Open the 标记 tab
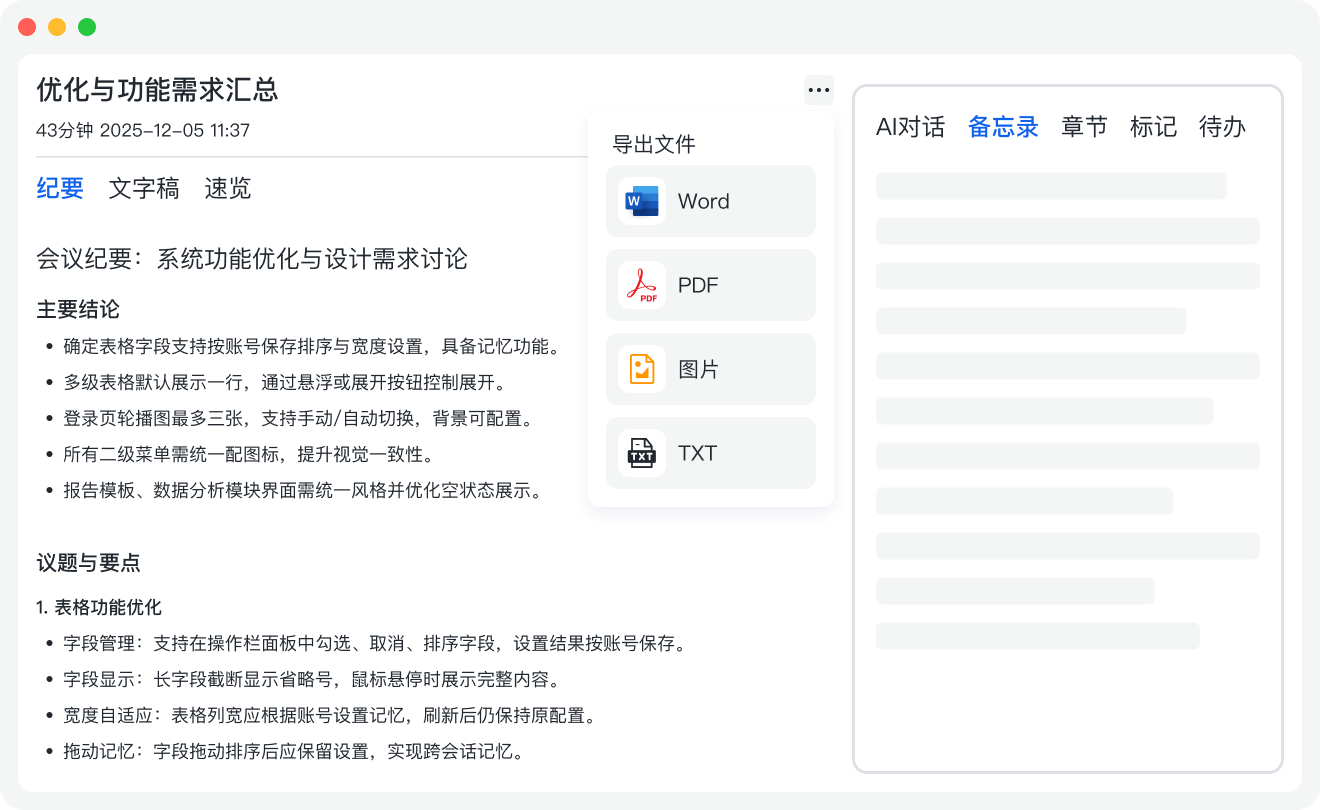Viewport: 1320px width, 810px height. tap(1154, 127)
